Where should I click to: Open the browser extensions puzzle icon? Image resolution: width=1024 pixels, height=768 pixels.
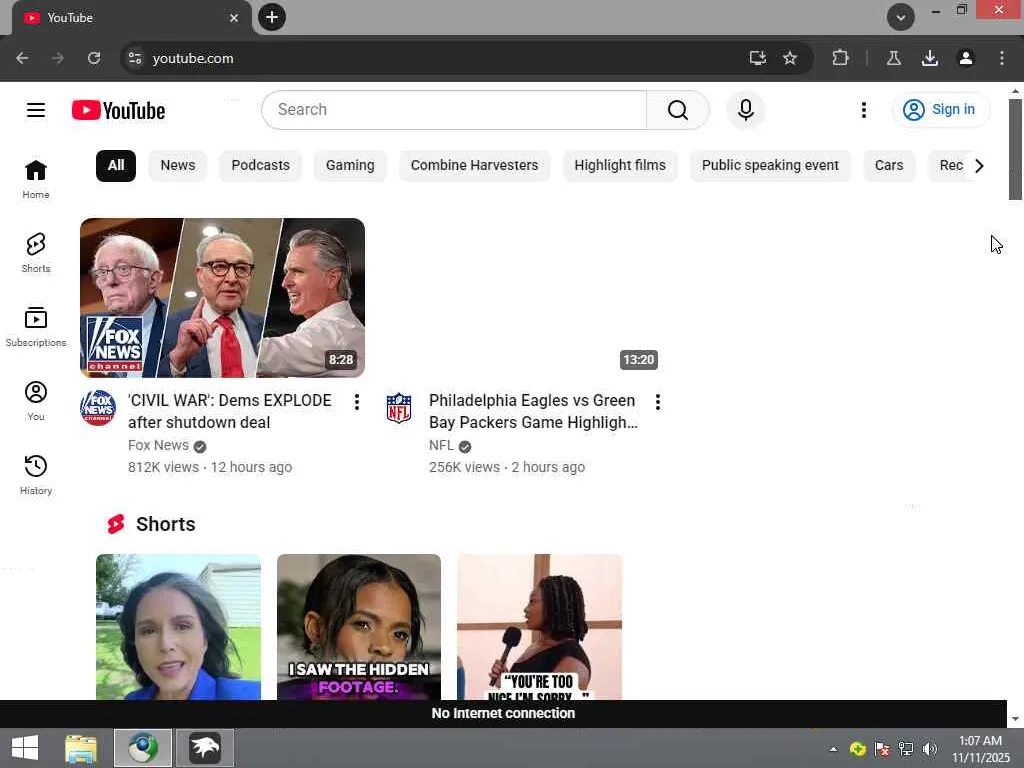pyautogui.click(x=840, y=58)
